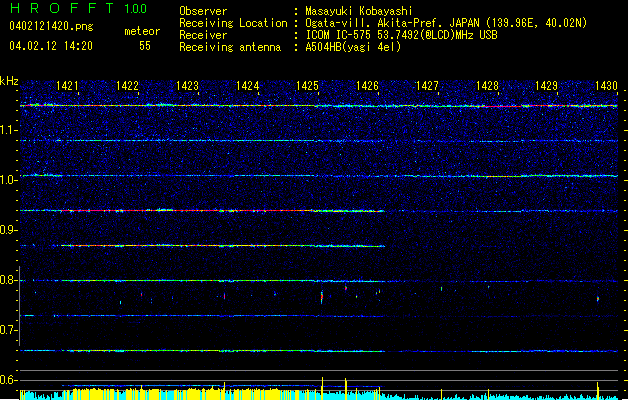Screen dimensions: 629x400
Task: Click the 0.8 frequency axis label
Action: click(x=9, y=280)
